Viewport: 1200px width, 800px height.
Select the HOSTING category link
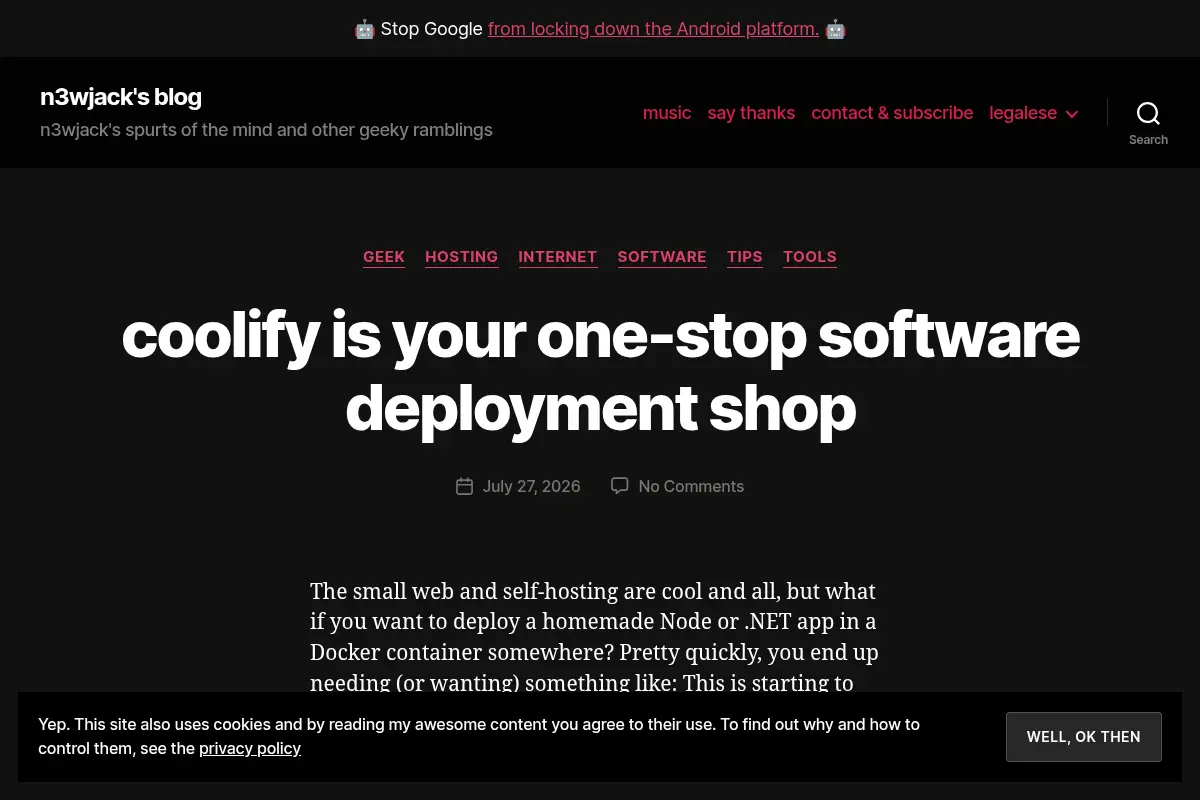461,257
